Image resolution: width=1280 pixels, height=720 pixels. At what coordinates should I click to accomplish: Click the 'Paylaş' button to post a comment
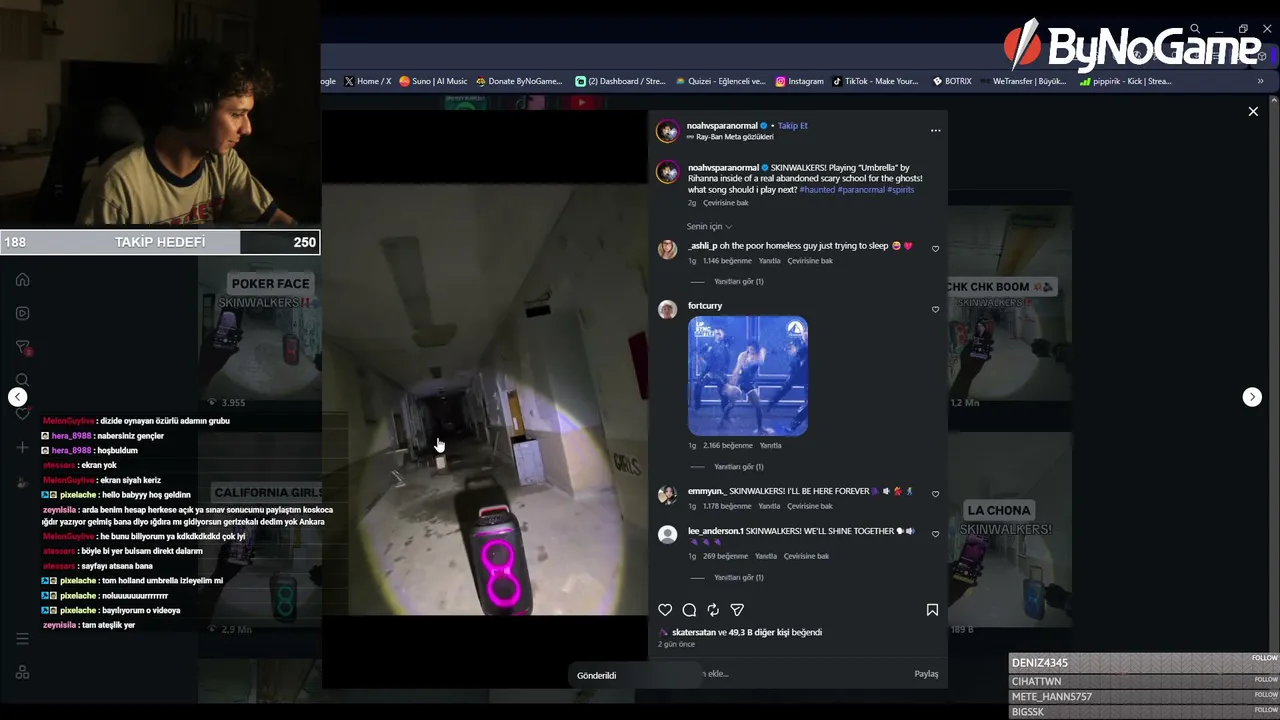(926, 674)
